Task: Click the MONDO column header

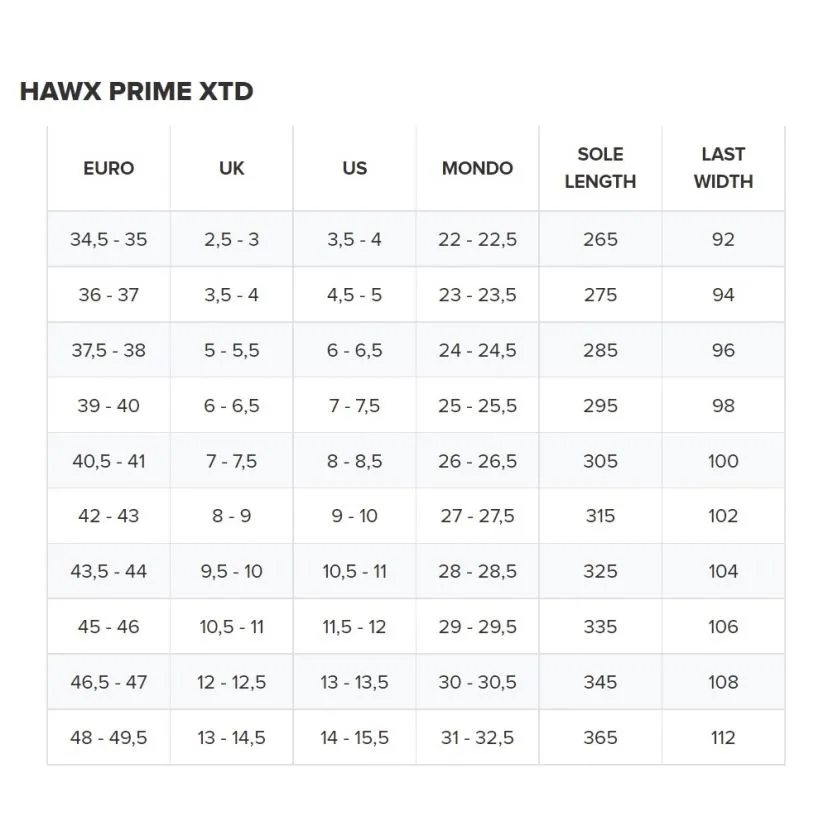Action: point(477,168)
